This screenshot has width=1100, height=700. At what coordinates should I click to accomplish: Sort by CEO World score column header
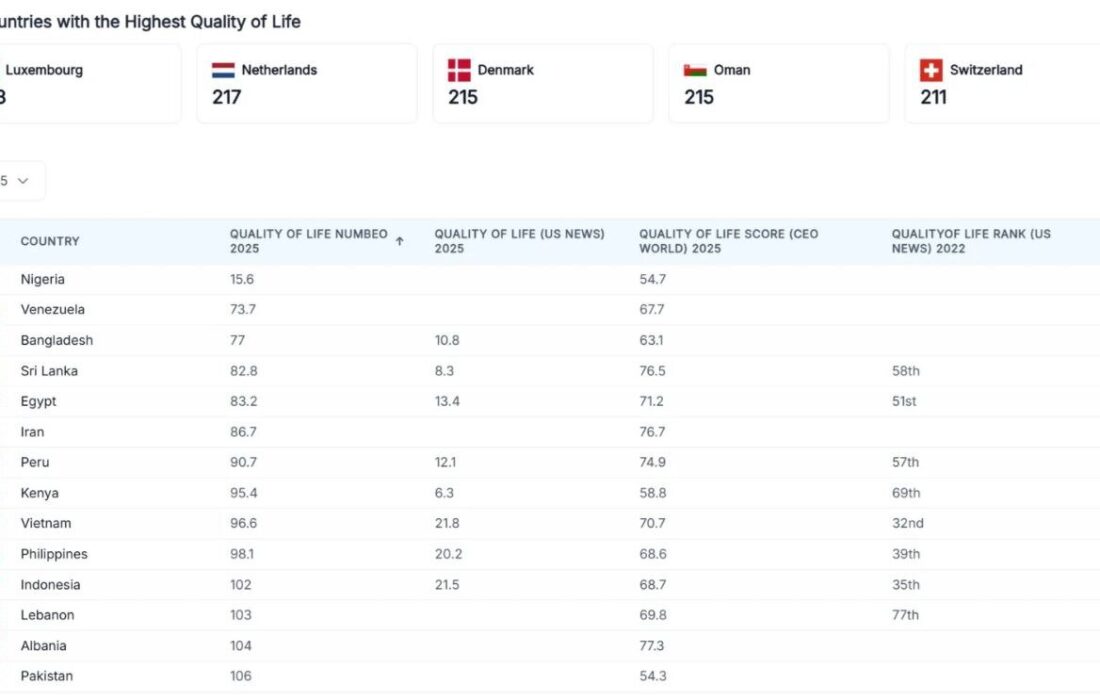click(x=728, y=241)
